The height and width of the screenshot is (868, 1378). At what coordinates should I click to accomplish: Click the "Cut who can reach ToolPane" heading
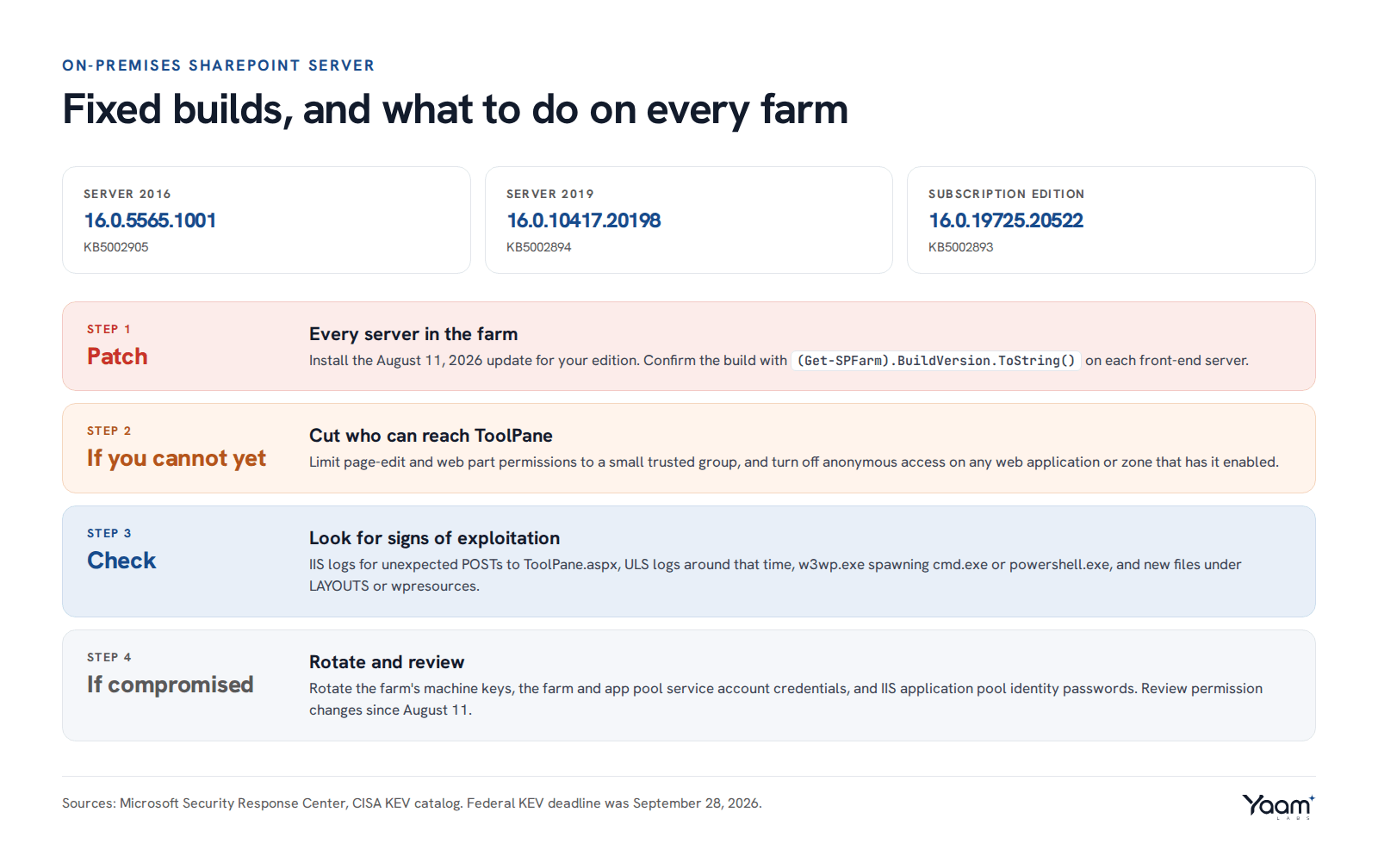click(x=431, y=436)
